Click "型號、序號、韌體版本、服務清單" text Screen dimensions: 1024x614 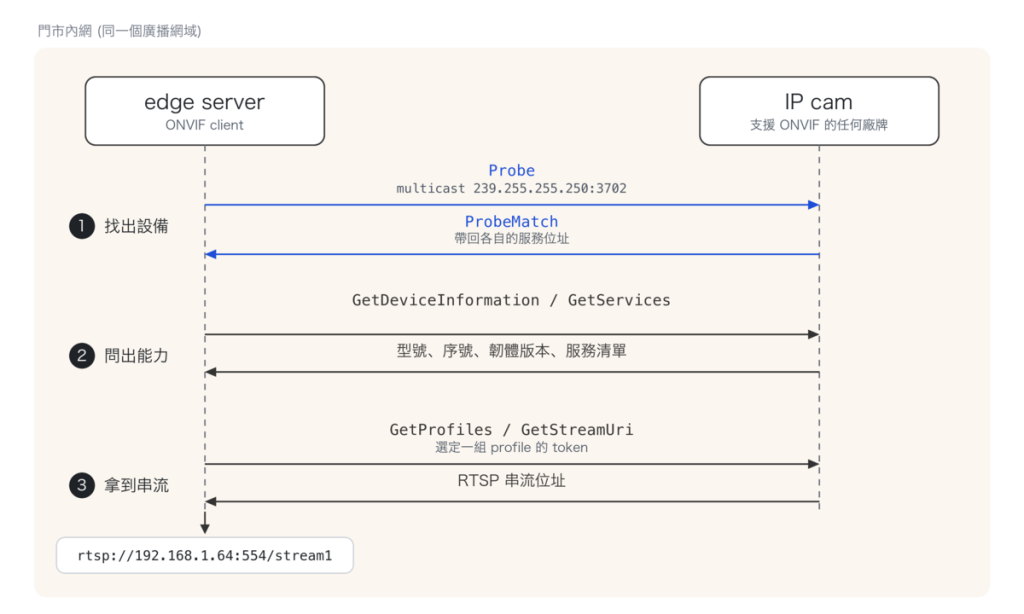pos(511,351)
